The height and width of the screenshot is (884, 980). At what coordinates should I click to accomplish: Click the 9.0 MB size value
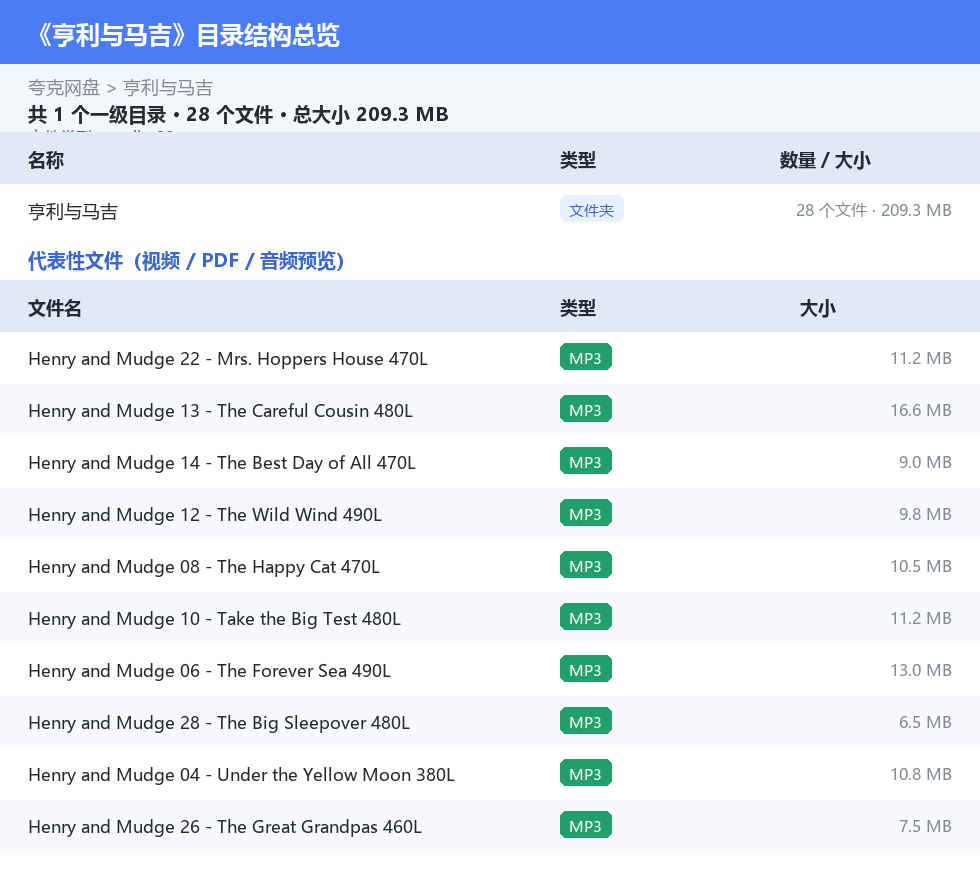925,462
